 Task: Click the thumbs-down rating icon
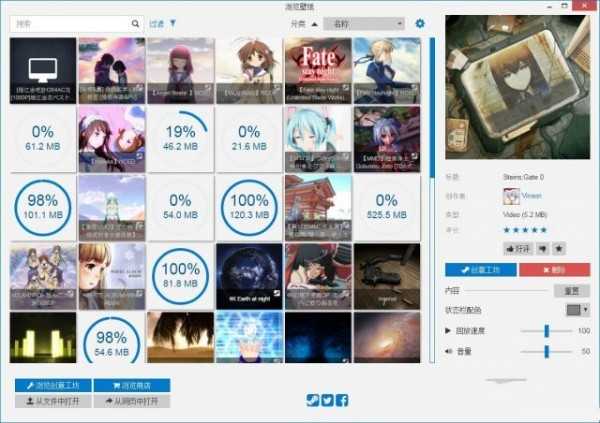coord(543,249)
